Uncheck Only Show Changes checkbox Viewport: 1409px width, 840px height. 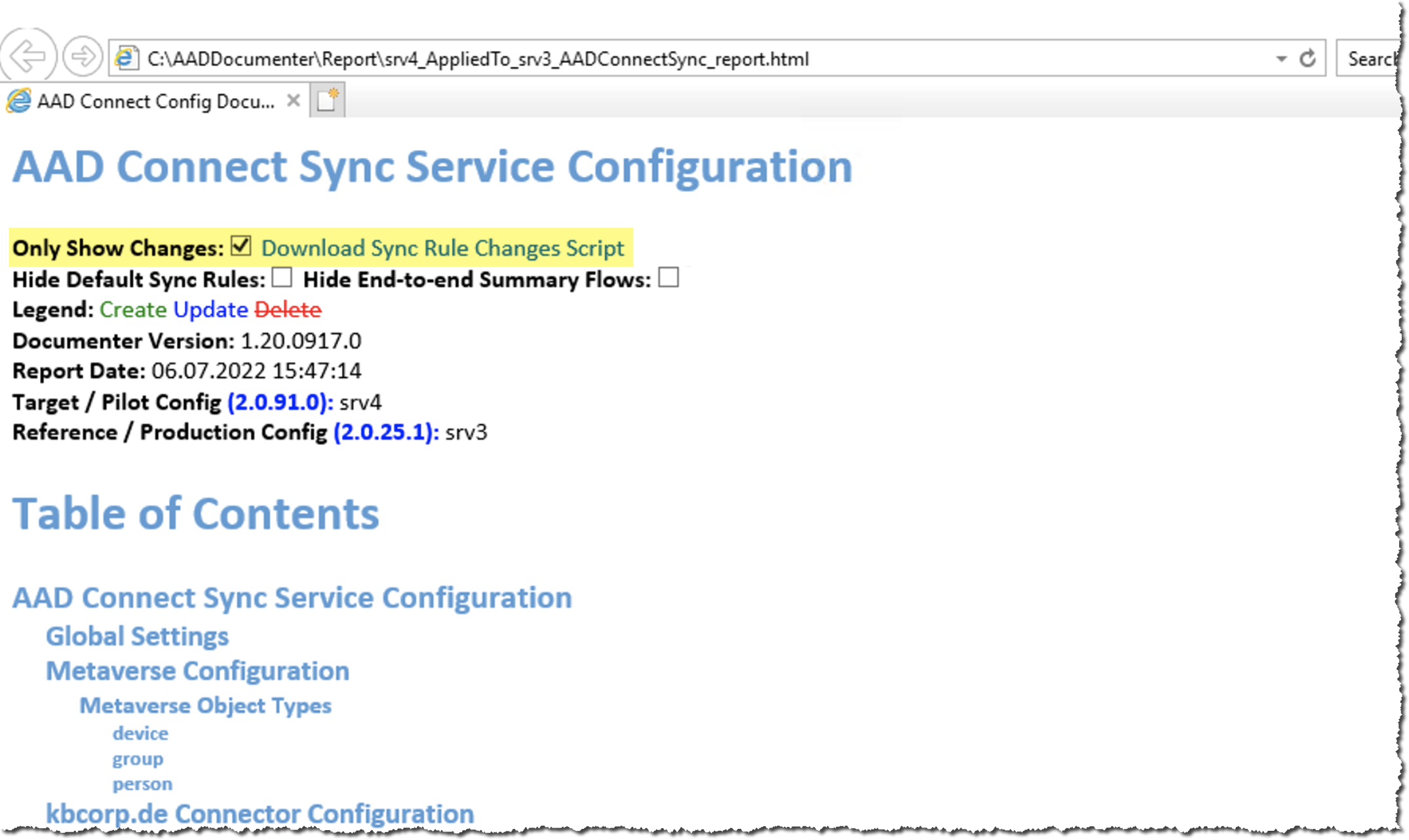point(241,246)
